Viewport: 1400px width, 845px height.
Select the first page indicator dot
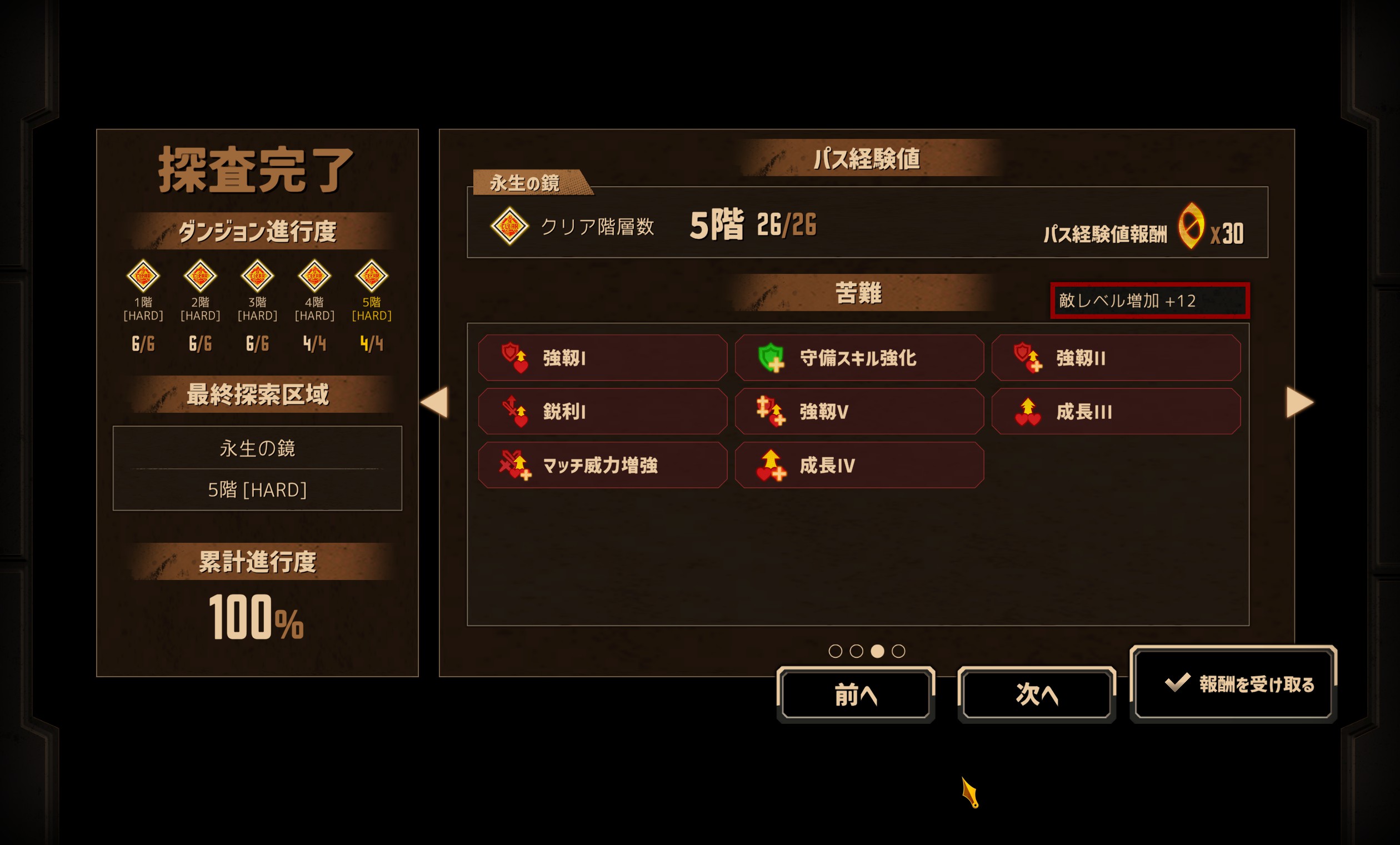pos(835,651)
